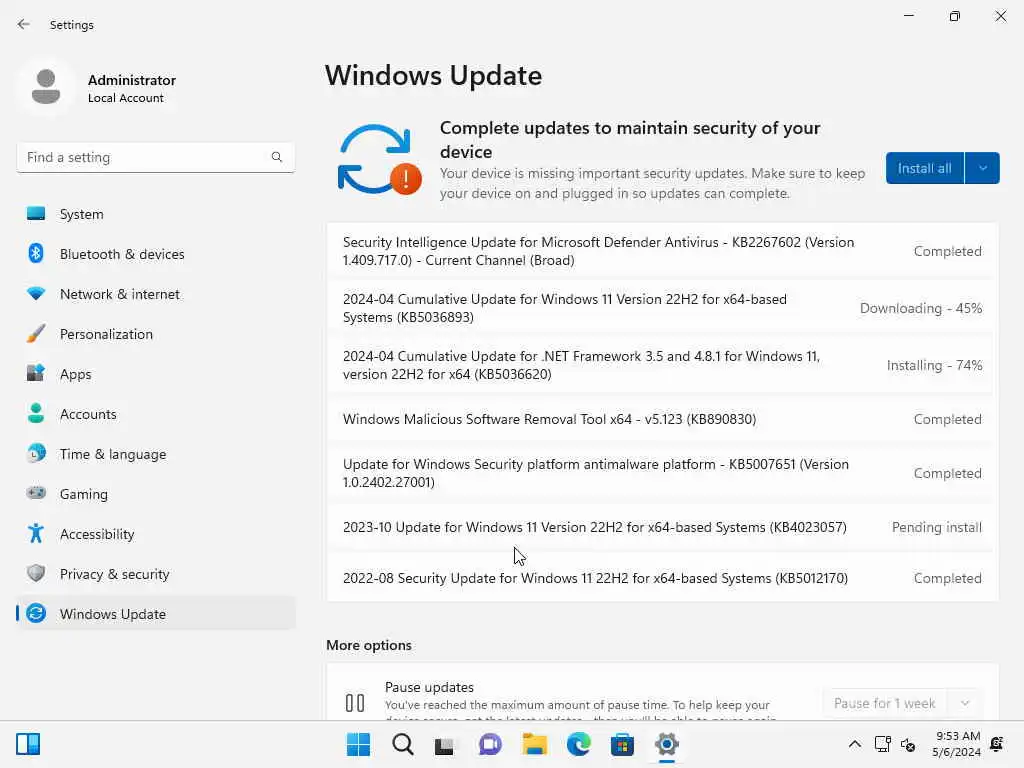The height and width of the screenshot is (768, 1024).
Task: Click the muted volume tray icon
Action: 908,744
